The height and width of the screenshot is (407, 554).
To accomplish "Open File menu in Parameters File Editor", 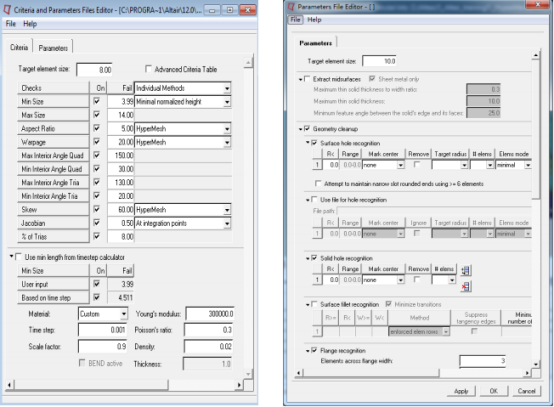I will tap(295, 19).
